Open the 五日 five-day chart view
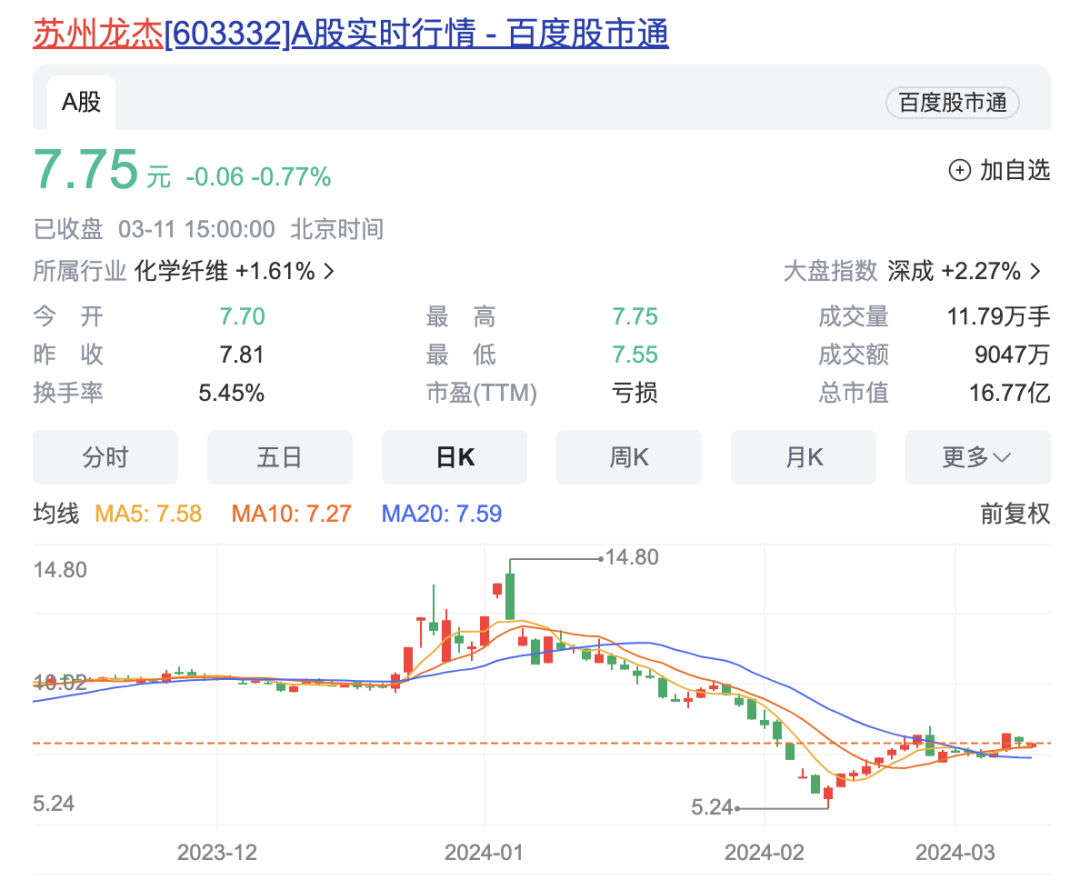 click(x=280, y=457)
